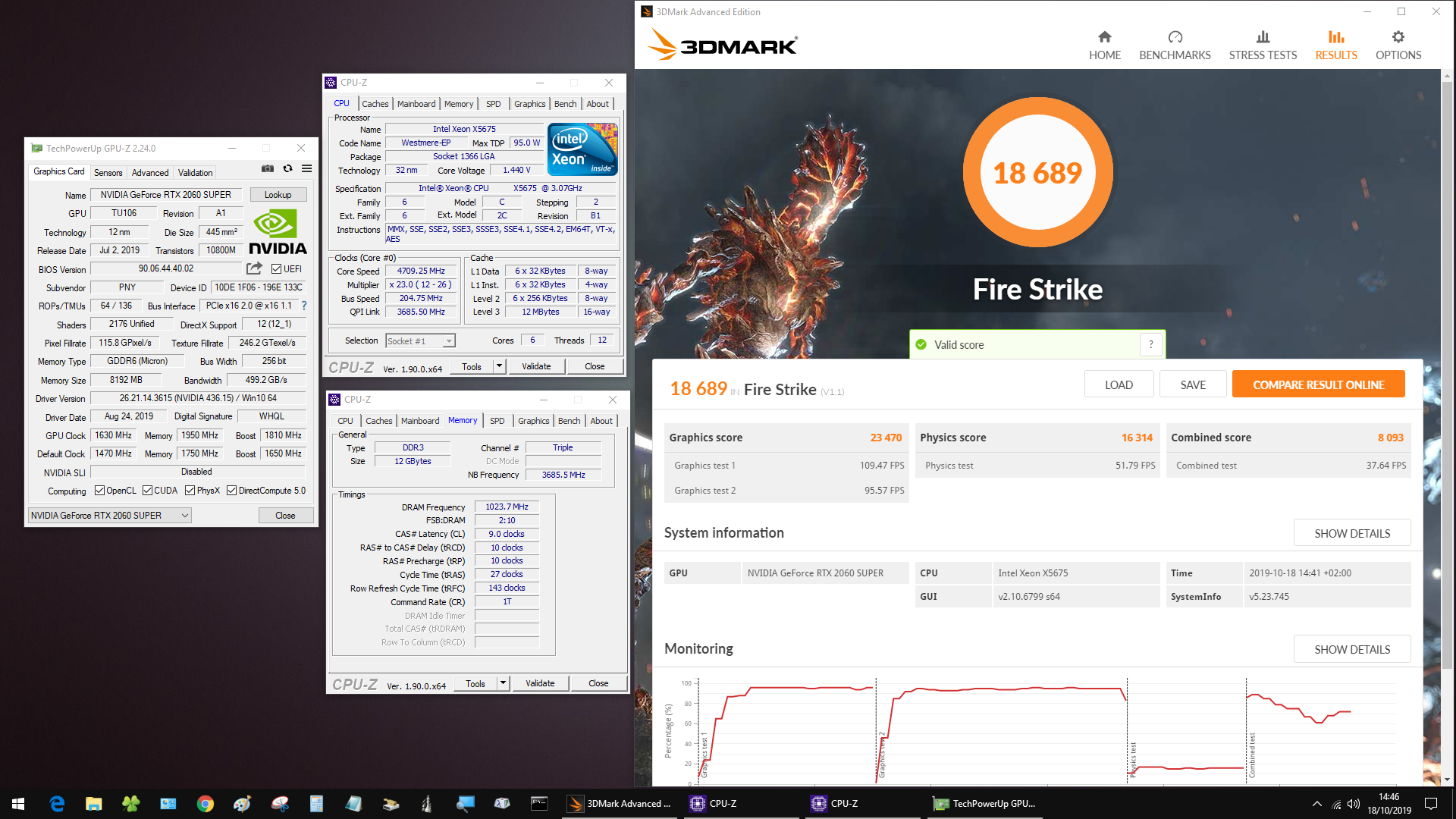Image resolution: width=1456 pixels, height=819 pixels.
Task: Open 3DMark RESULTS section
Action: [1336, 45]
